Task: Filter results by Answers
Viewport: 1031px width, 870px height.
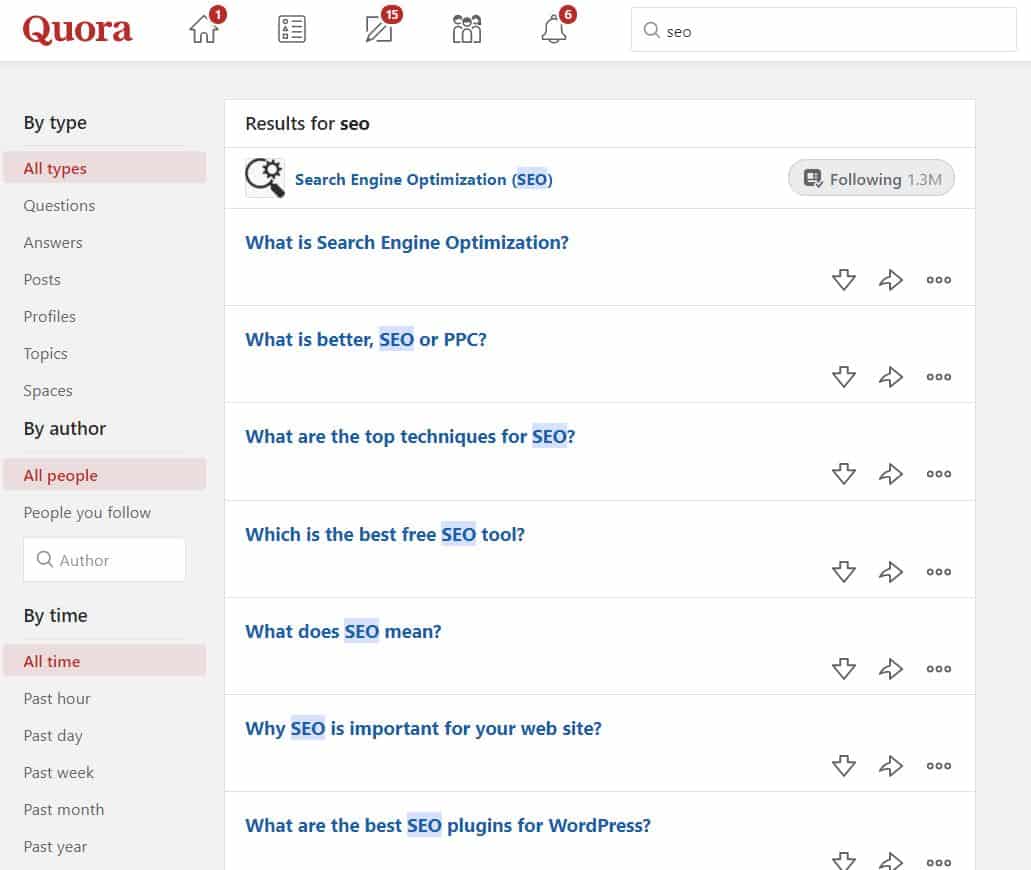Action: tap(53, 243)
